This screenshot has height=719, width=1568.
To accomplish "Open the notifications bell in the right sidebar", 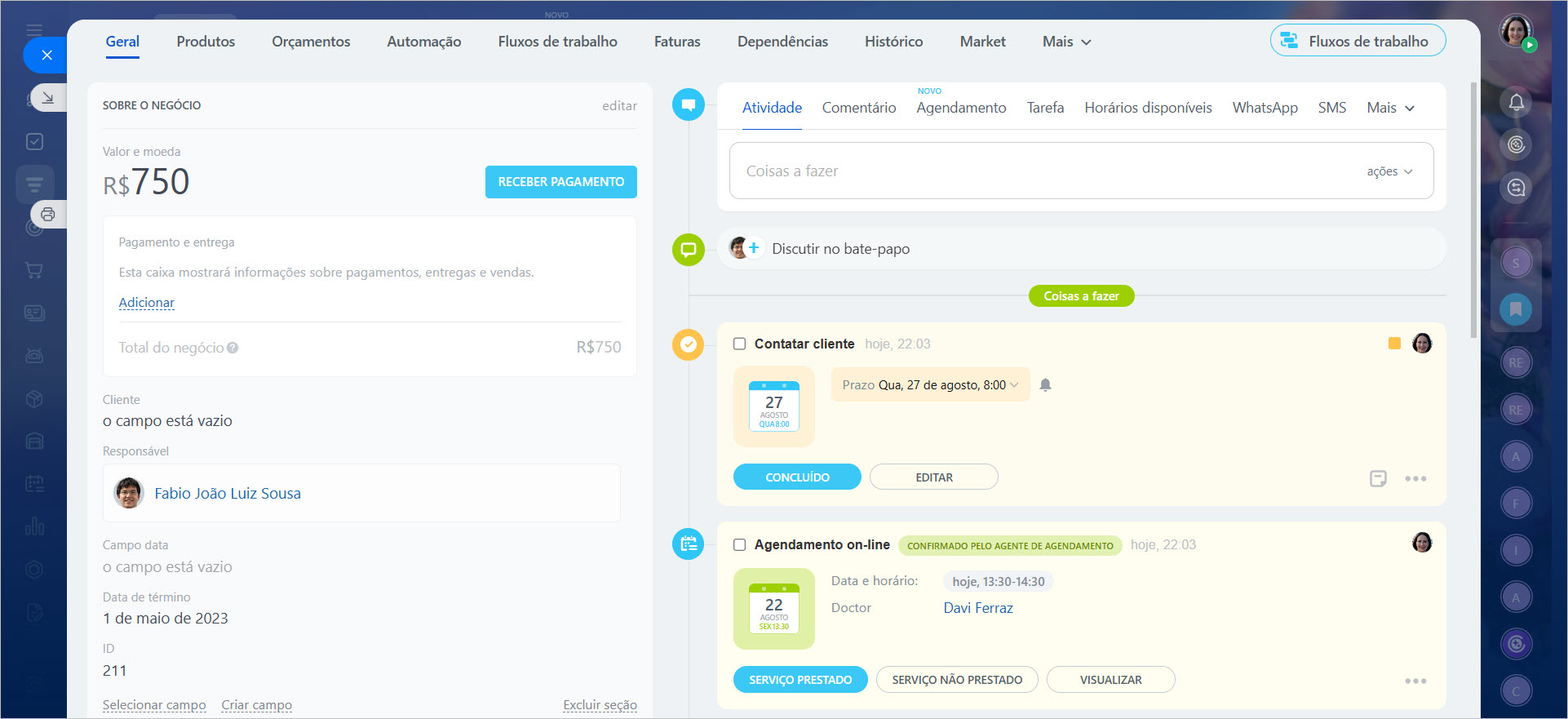I will click(x=1516, y=102).
